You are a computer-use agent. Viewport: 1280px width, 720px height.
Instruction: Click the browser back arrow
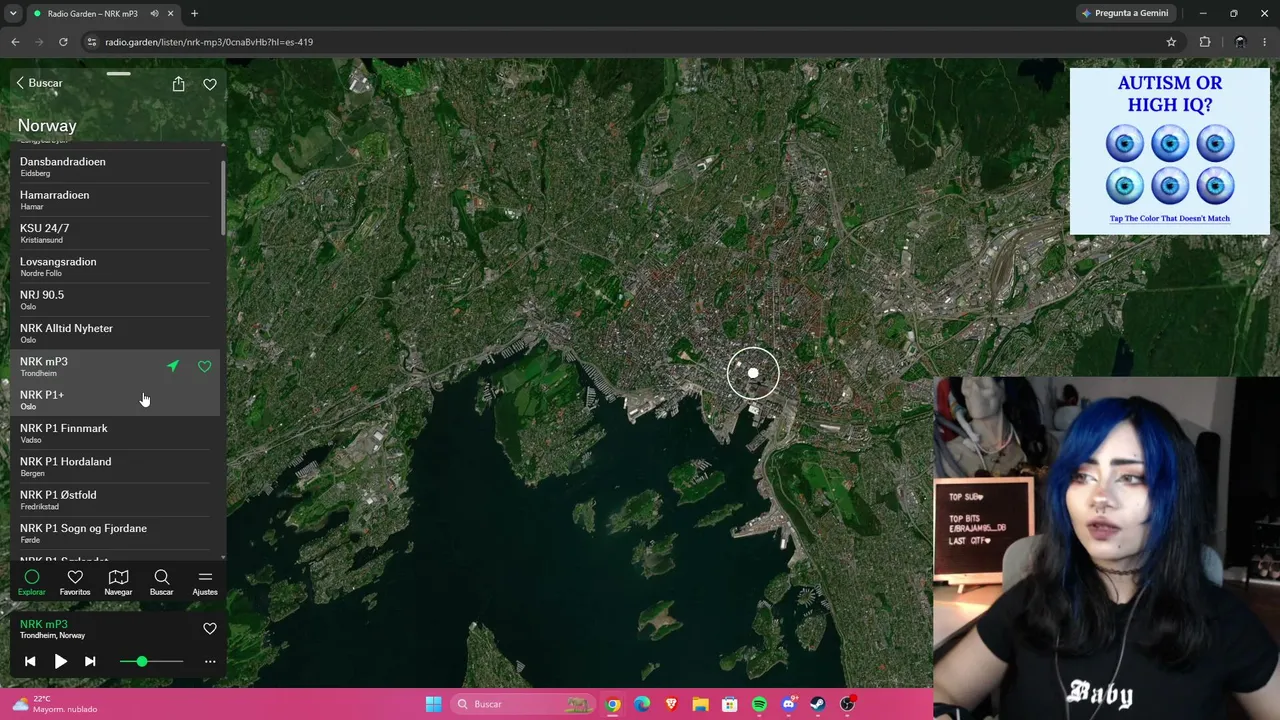(x=15, y=42)
